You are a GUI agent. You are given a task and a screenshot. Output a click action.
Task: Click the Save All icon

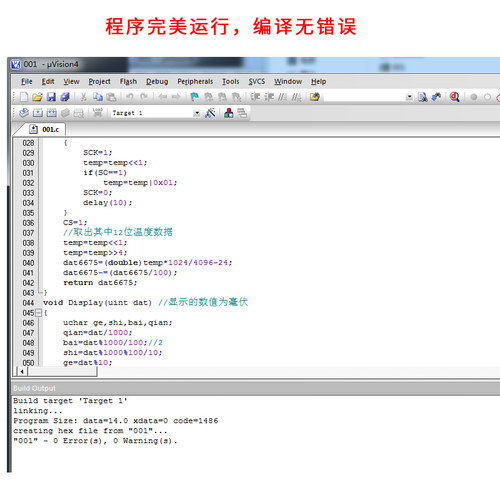[x=65, y=97]
